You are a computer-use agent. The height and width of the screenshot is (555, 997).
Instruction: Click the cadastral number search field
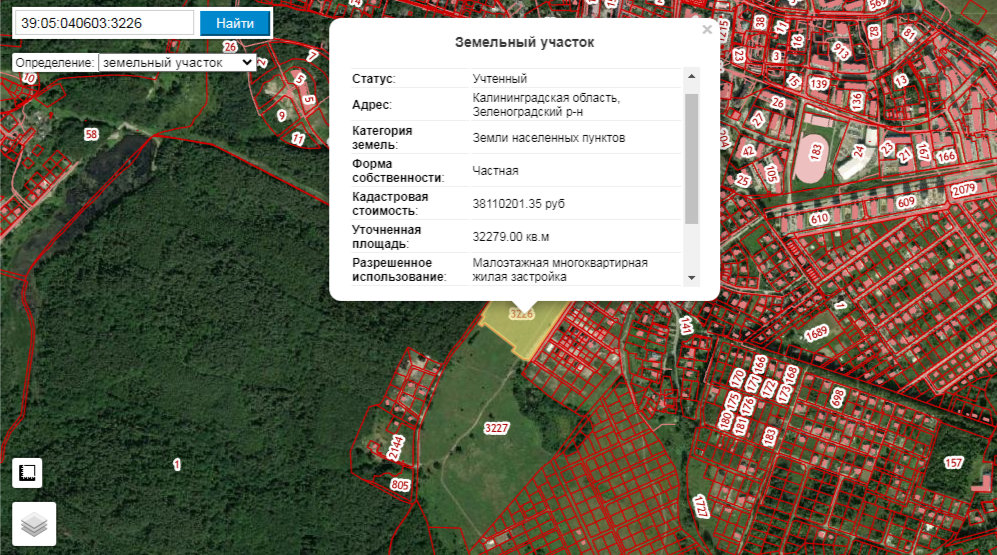(104, 23)
